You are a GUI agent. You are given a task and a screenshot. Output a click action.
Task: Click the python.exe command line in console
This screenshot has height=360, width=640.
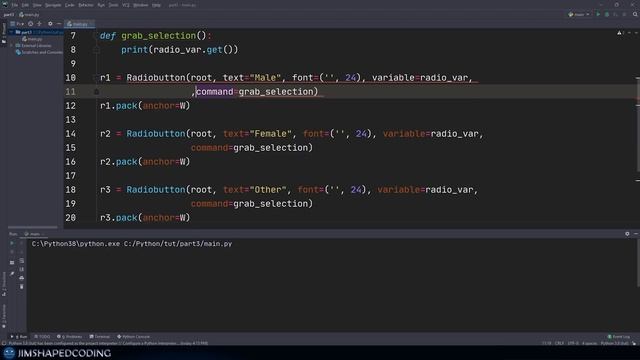tap(132, 244)
